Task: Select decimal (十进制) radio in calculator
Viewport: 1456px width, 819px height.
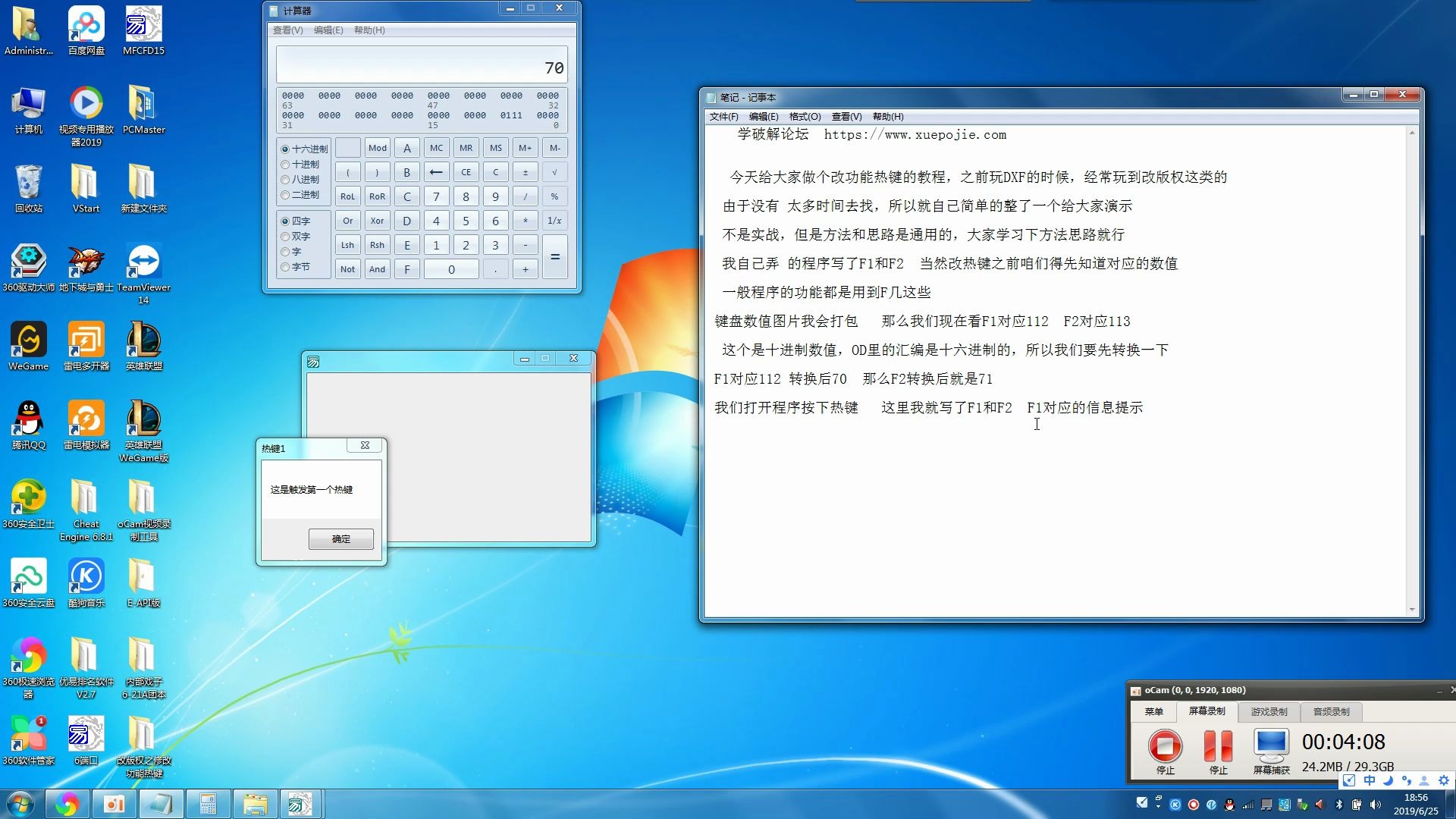Action: (x=286, y=165)
